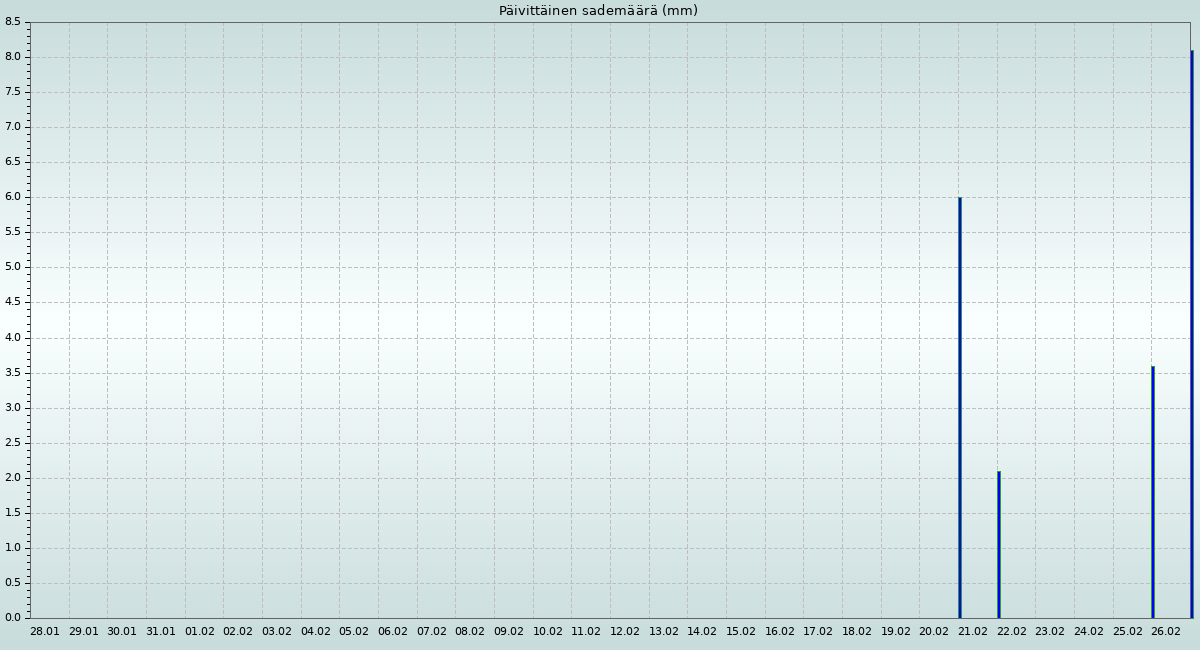Click the 01.02 date label
Image resolution: width=1200 pixels, height=650 pixels.
tap(199, 632)
